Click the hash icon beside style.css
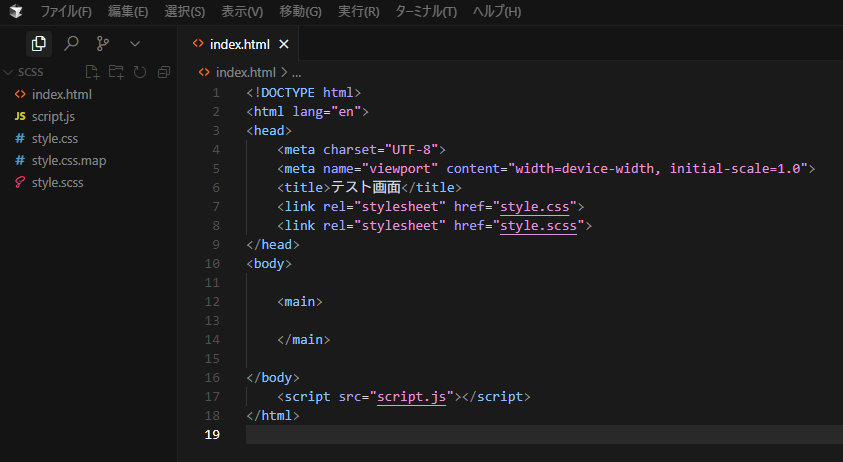 tap(20, 138)
